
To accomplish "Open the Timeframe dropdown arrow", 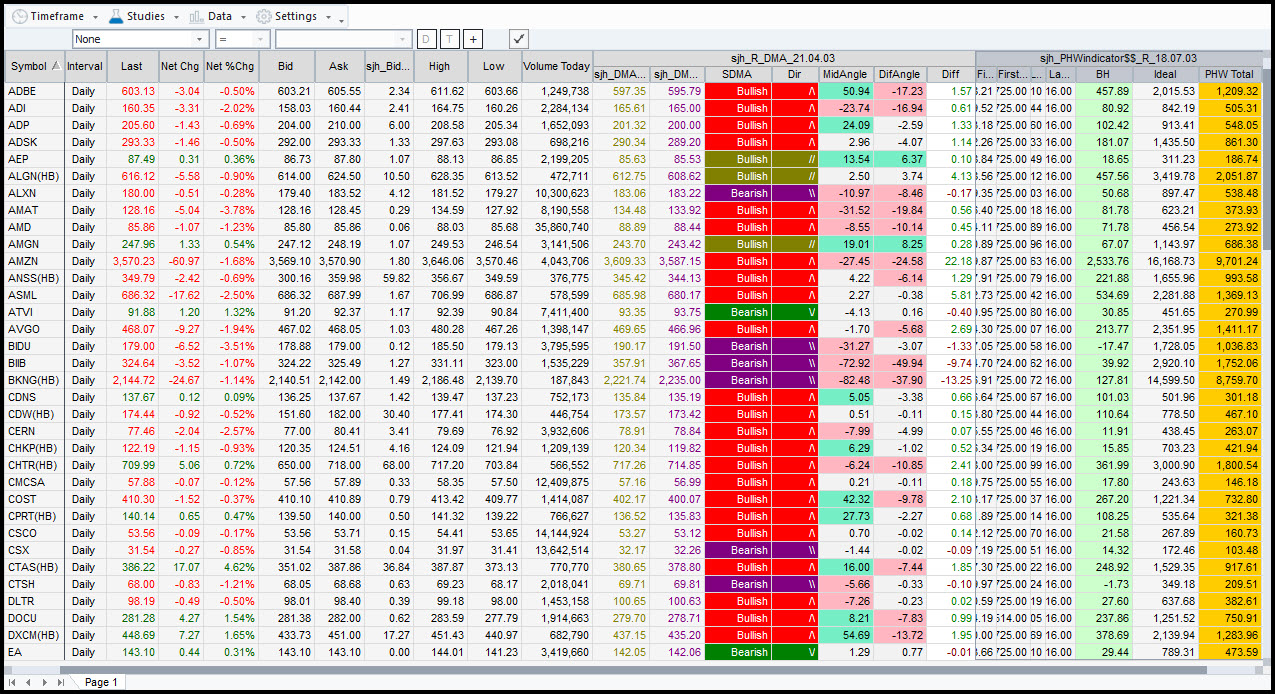I will tap(95, 17).
